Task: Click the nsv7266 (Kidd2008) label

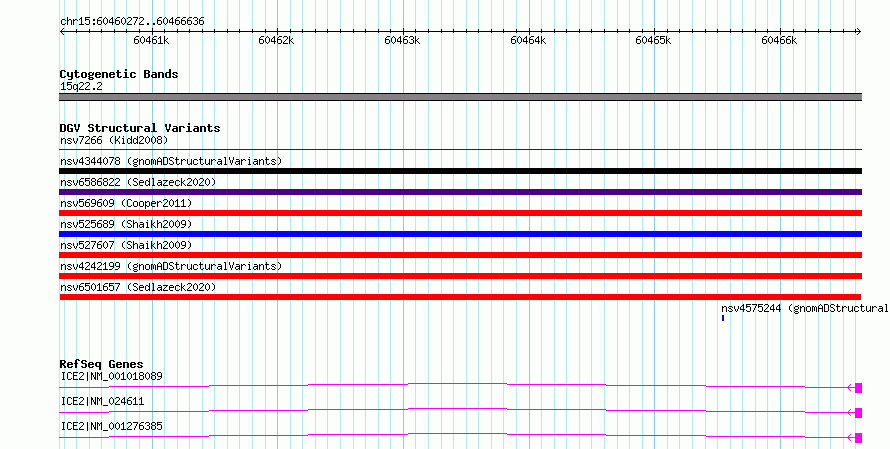Action: click(x=114, y=140)
